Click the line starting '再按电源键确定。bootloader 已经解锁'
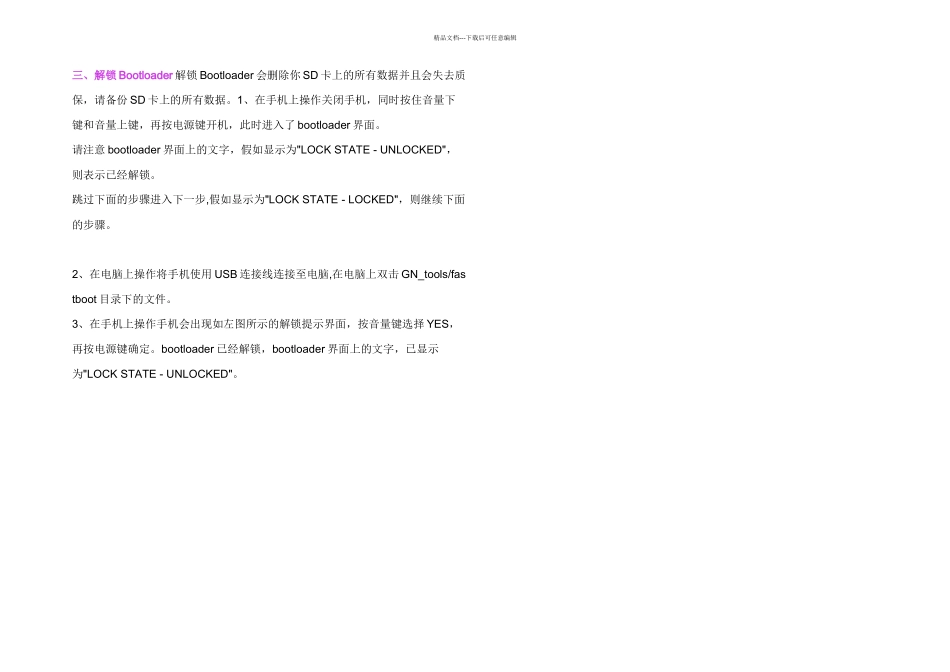 255,349
